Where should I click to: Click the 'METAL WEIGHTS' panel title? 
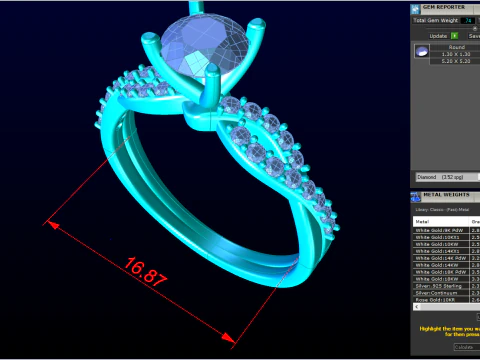[x=446, y=195]
